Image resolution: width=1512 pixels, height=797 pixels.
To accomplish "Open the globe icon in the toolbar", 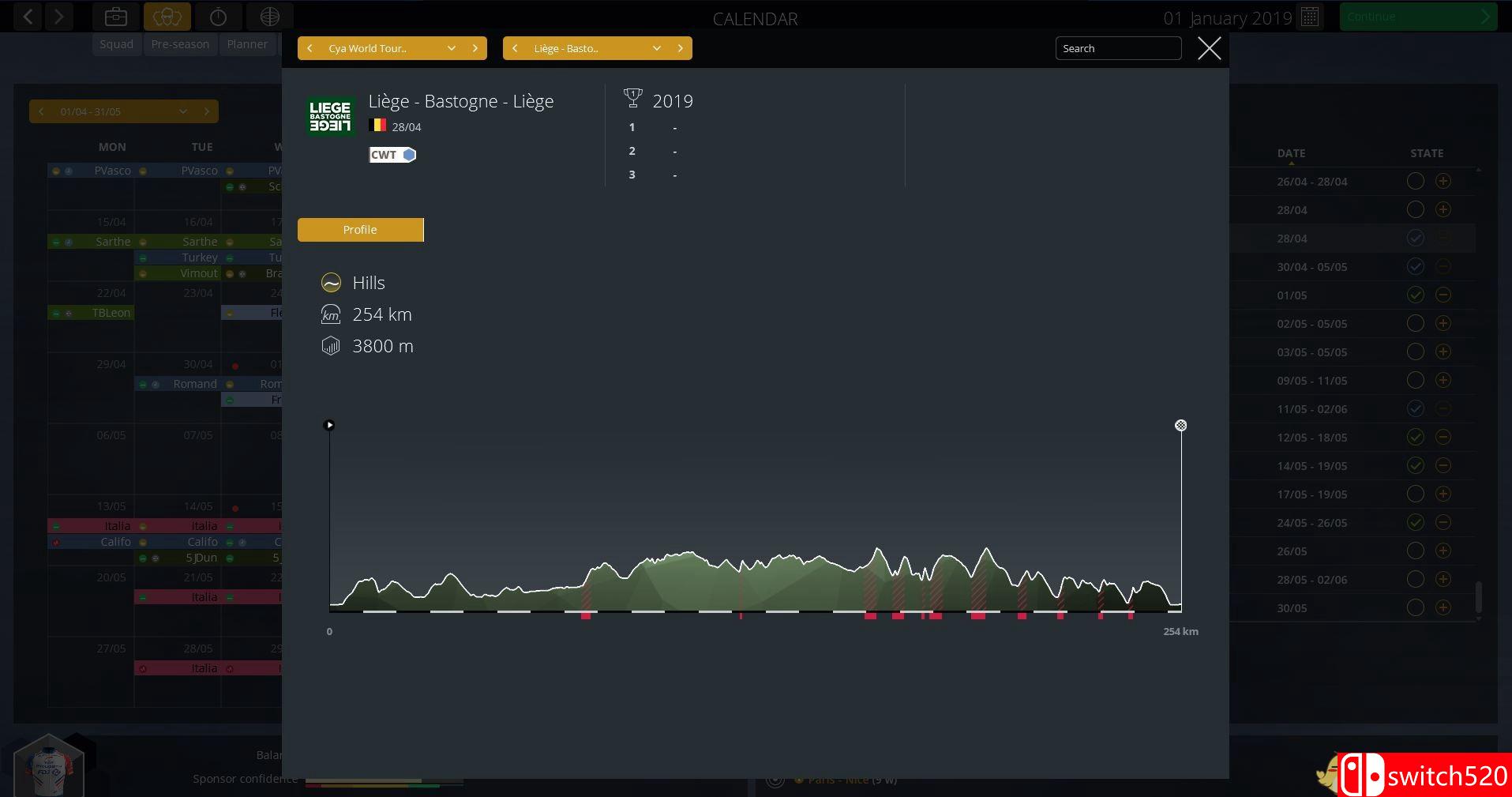I will pyautogui.click(x=269, y=16).
